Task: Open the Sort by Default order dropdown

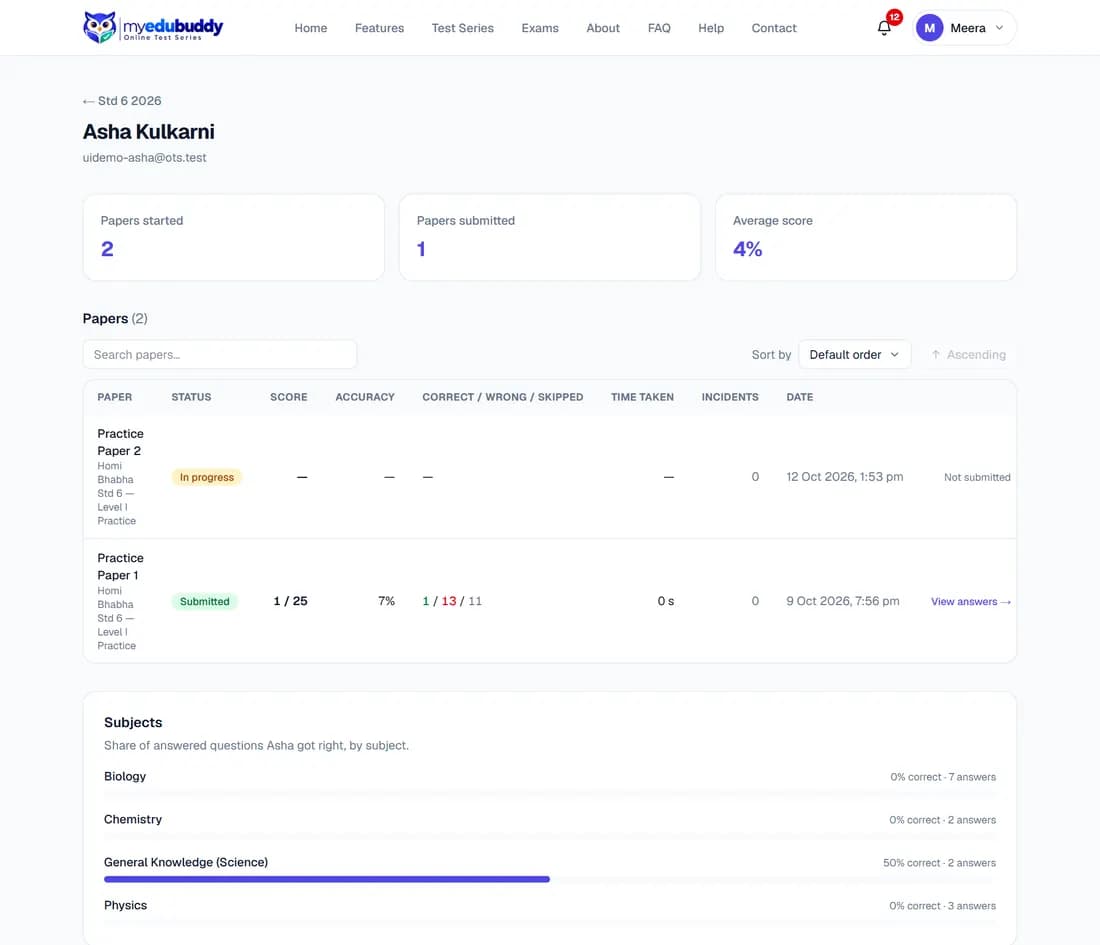Action: coord(854,354)
